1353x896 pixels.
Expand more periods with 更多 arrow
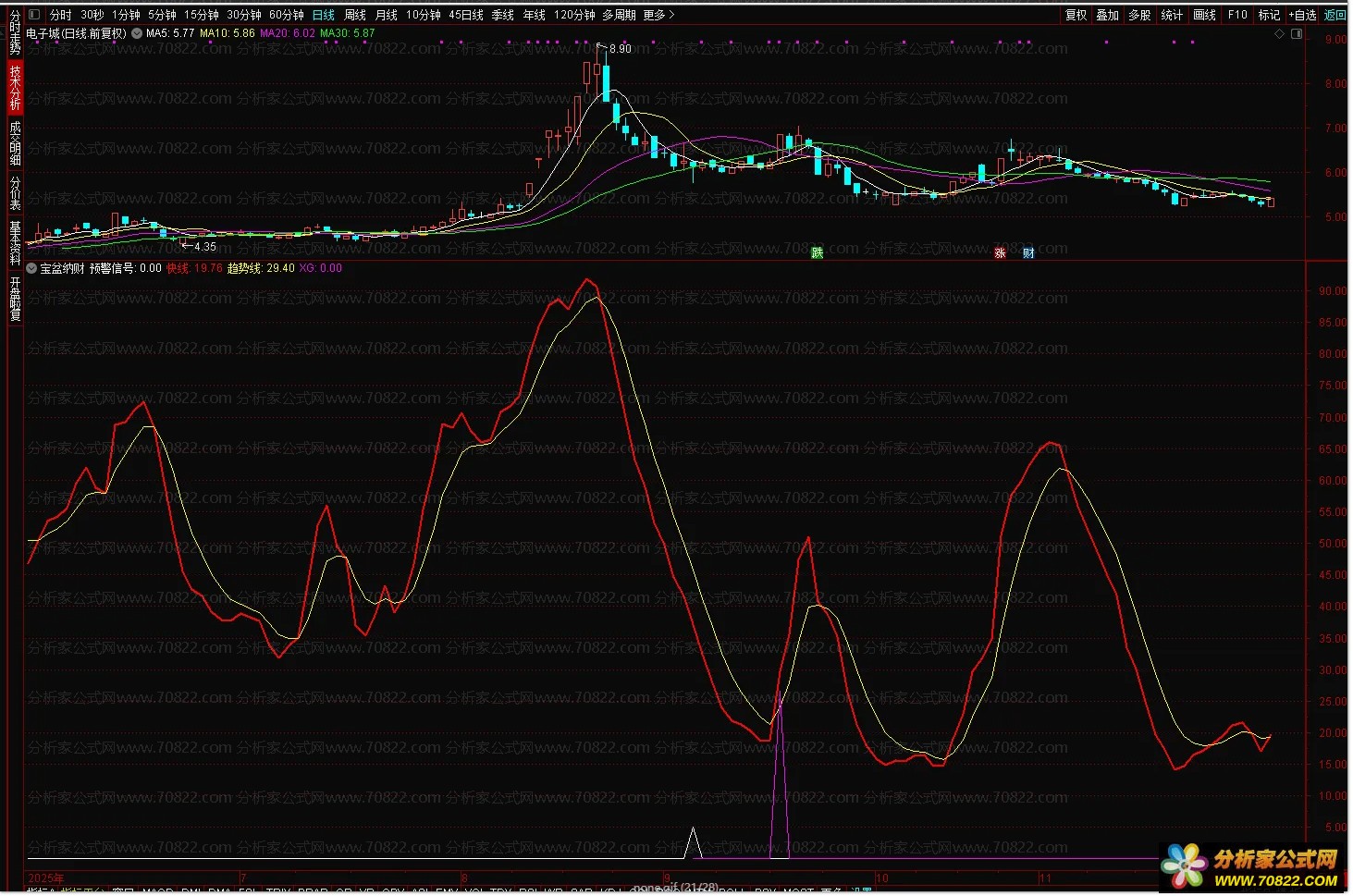tap(658, 15)
